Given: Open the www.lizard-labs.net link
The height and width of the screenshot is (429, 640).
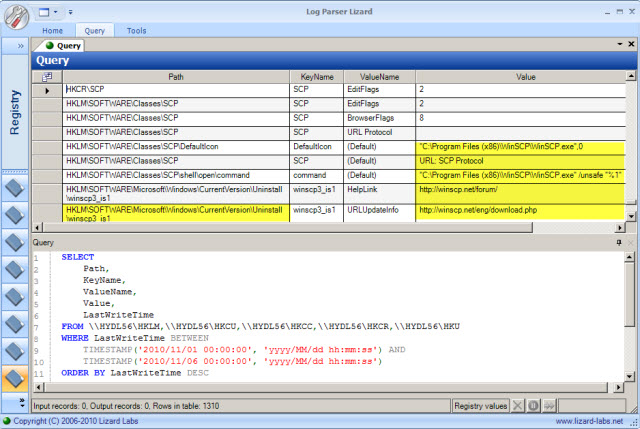Looking at the screenshot, I should (x=589, y=421).
